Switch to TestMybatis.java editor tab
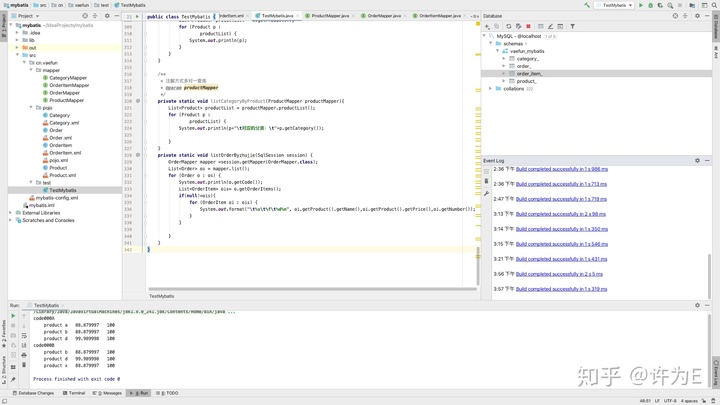Viewport: 720px width, 405px height. pyautogui.click(x=277, y=16)
